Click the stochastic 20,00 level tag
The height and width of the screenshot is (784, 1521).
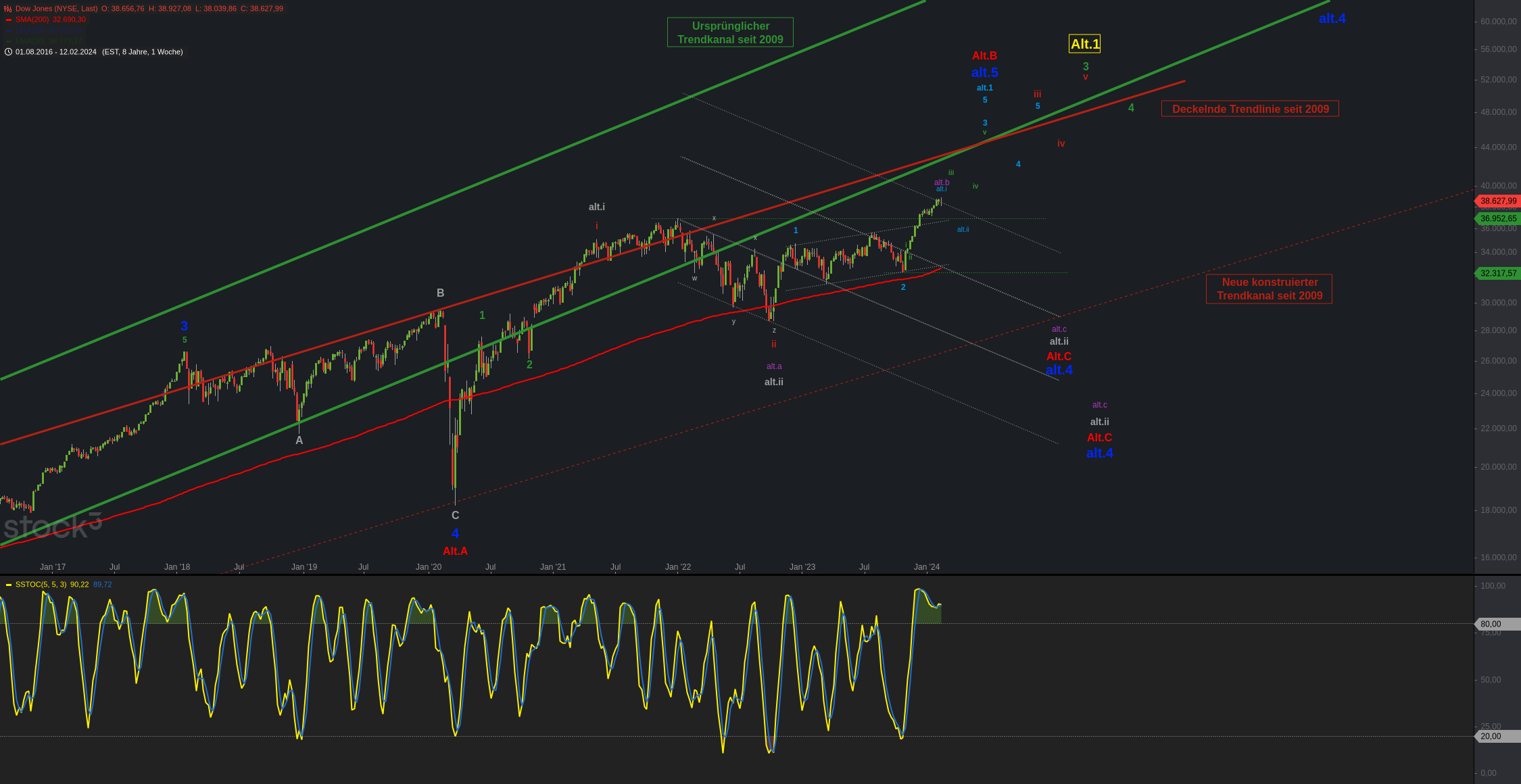pyautogui.click(x=1497, y=737)
